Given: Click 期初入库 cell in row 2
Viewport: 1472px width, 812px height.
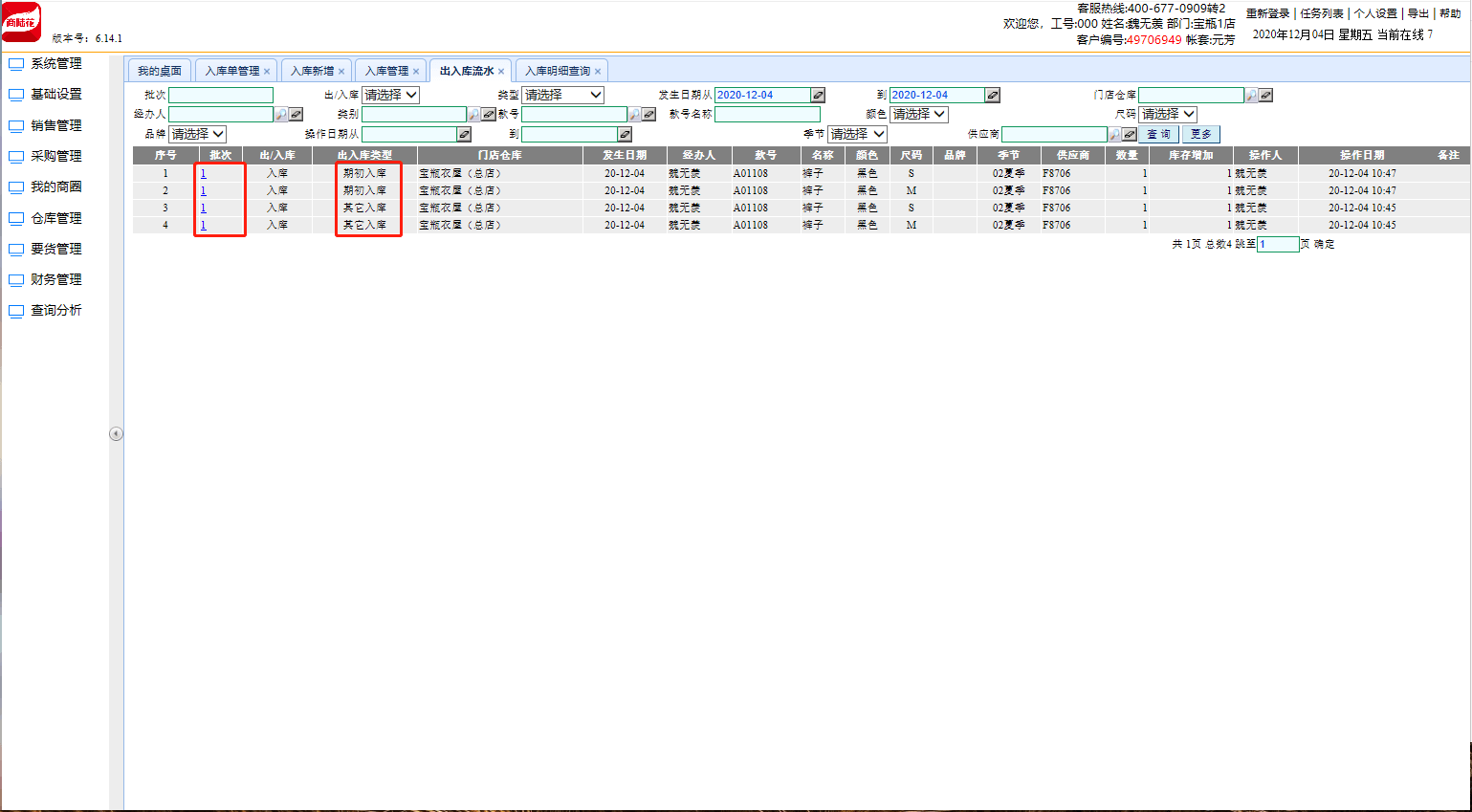Looking at the screenshot, I should (x=364, y=191).
